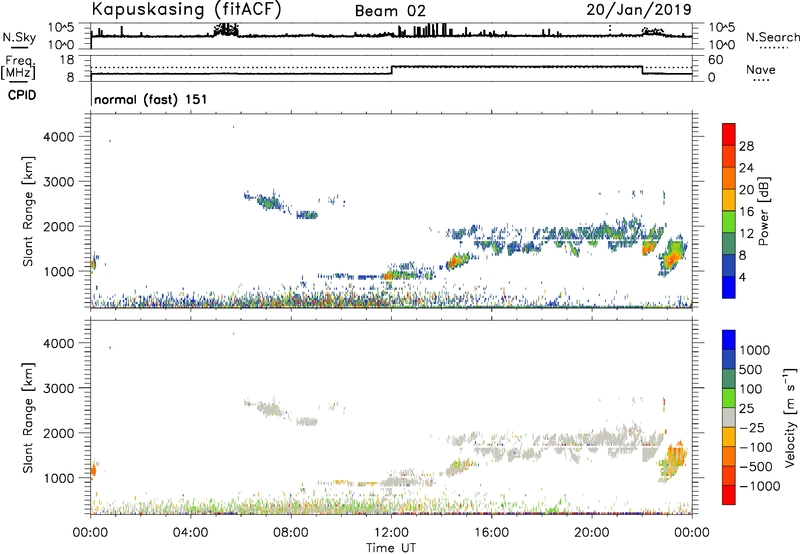Click 'Slant Range [km]' label of velocity panel

tap(28, 418)
